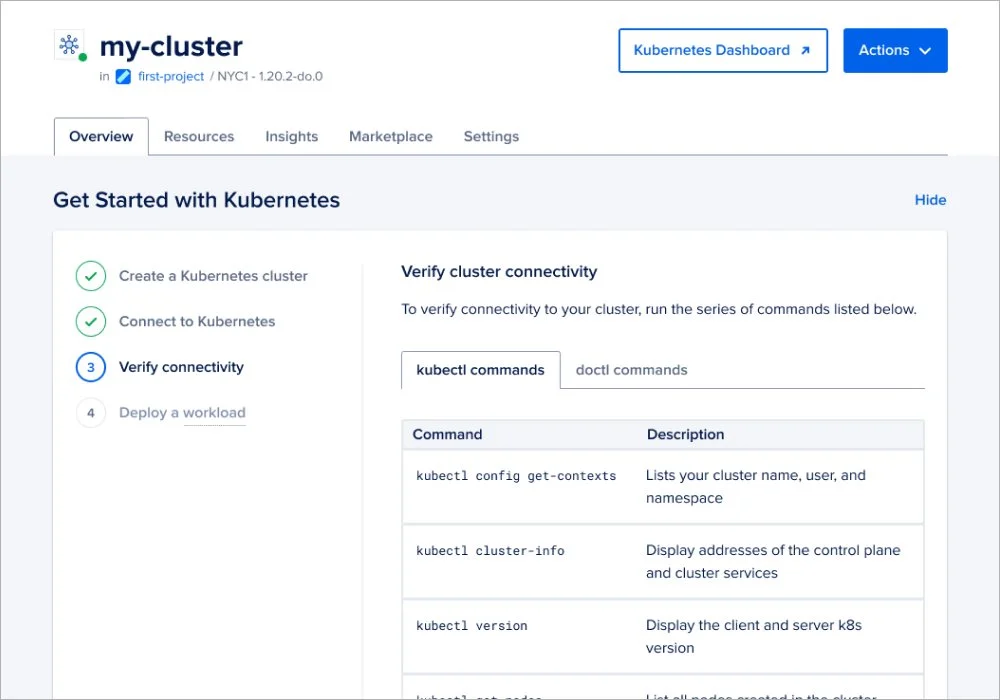Screen dimensions: 1000x700
Task: Open the Insights tab
Action: [x=291, y=136]
